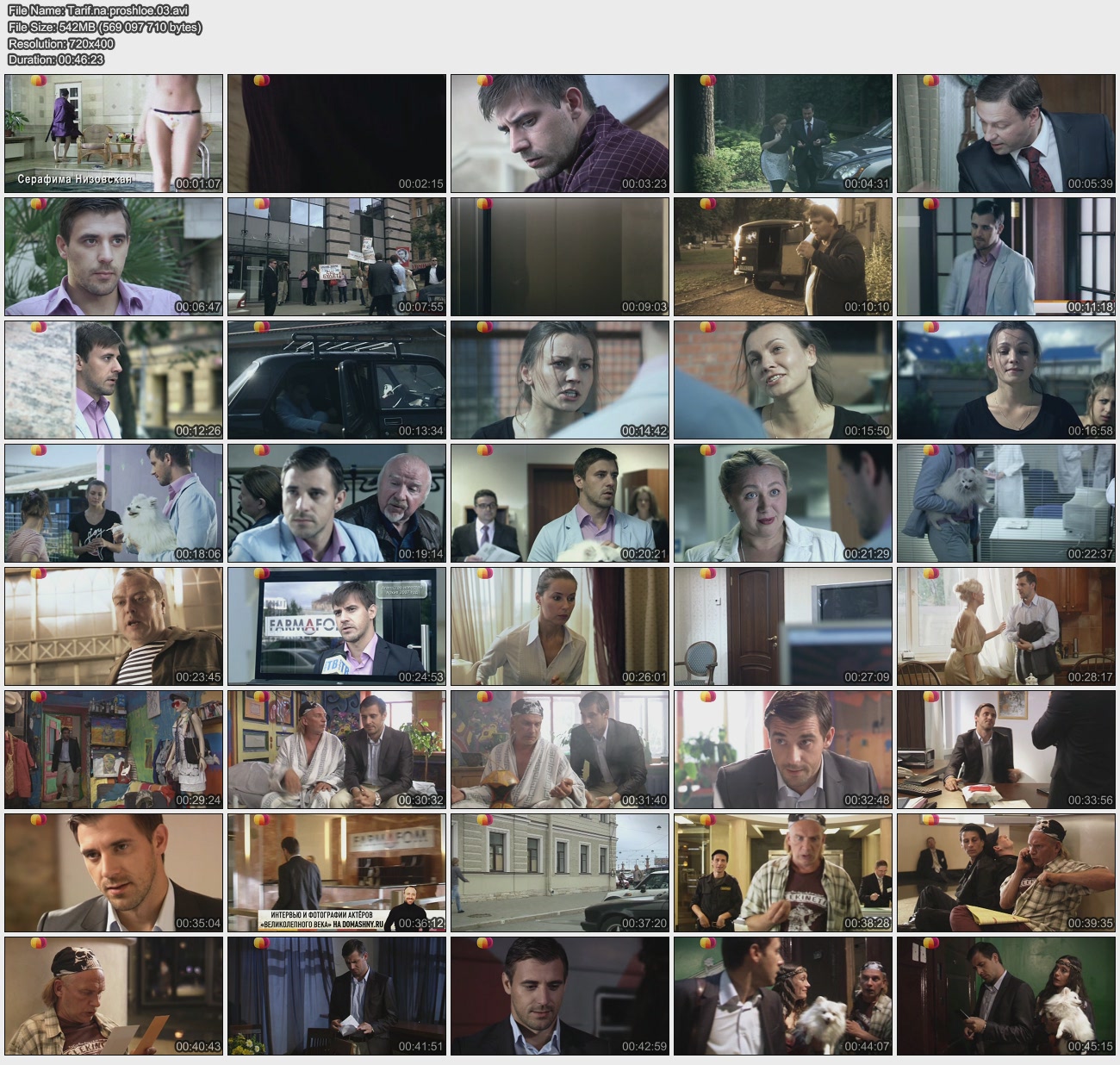Click the white dog thumbnail at 00:18:06
Screen dimensions: 1120x1065
(114, 503)
